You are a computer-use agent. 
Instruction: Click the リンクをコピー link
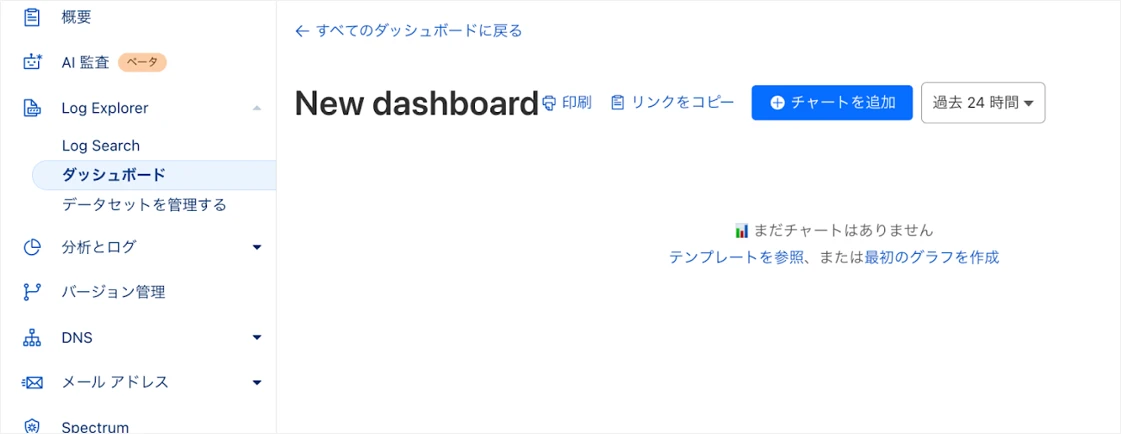coord(672,102)
